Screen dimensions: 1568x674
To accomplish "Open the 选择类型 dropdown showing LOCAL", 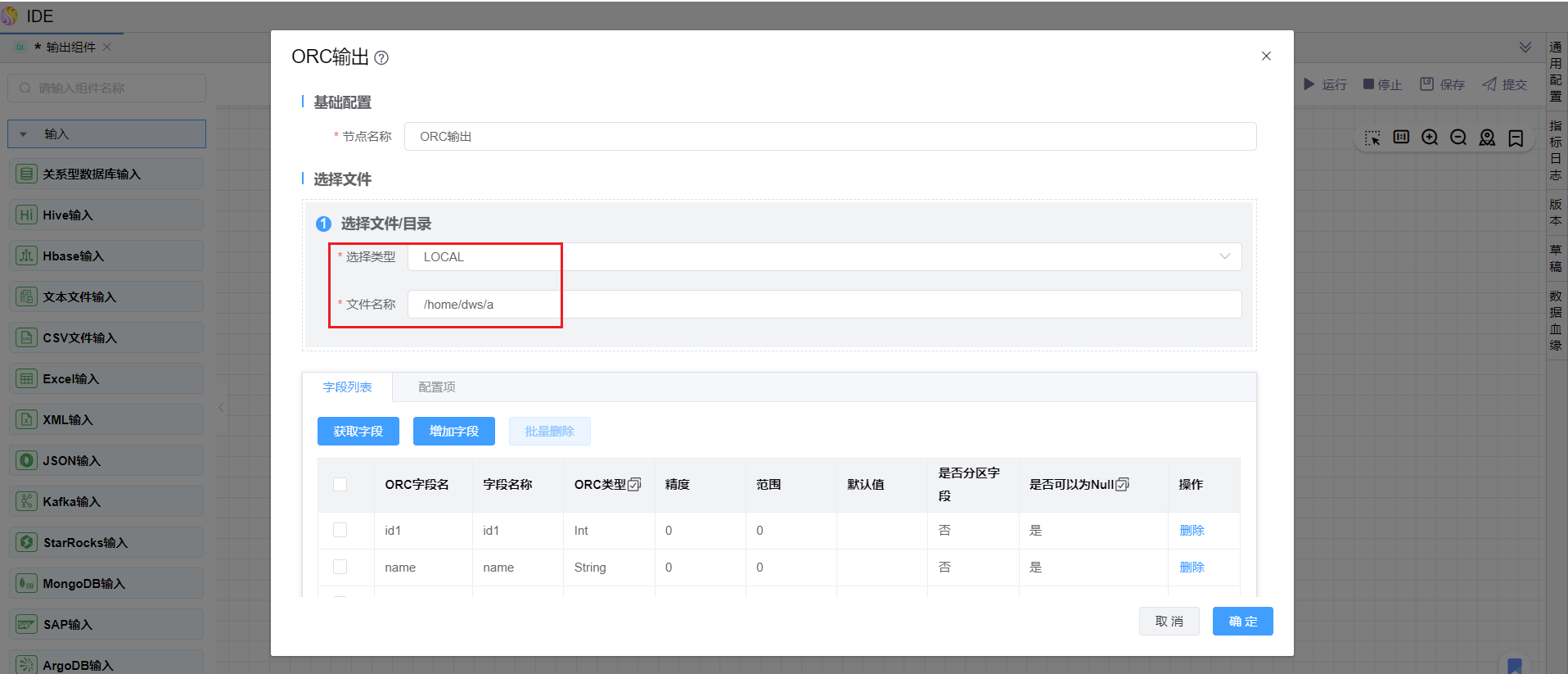I will pyautogui.click(x=823, y=257).
